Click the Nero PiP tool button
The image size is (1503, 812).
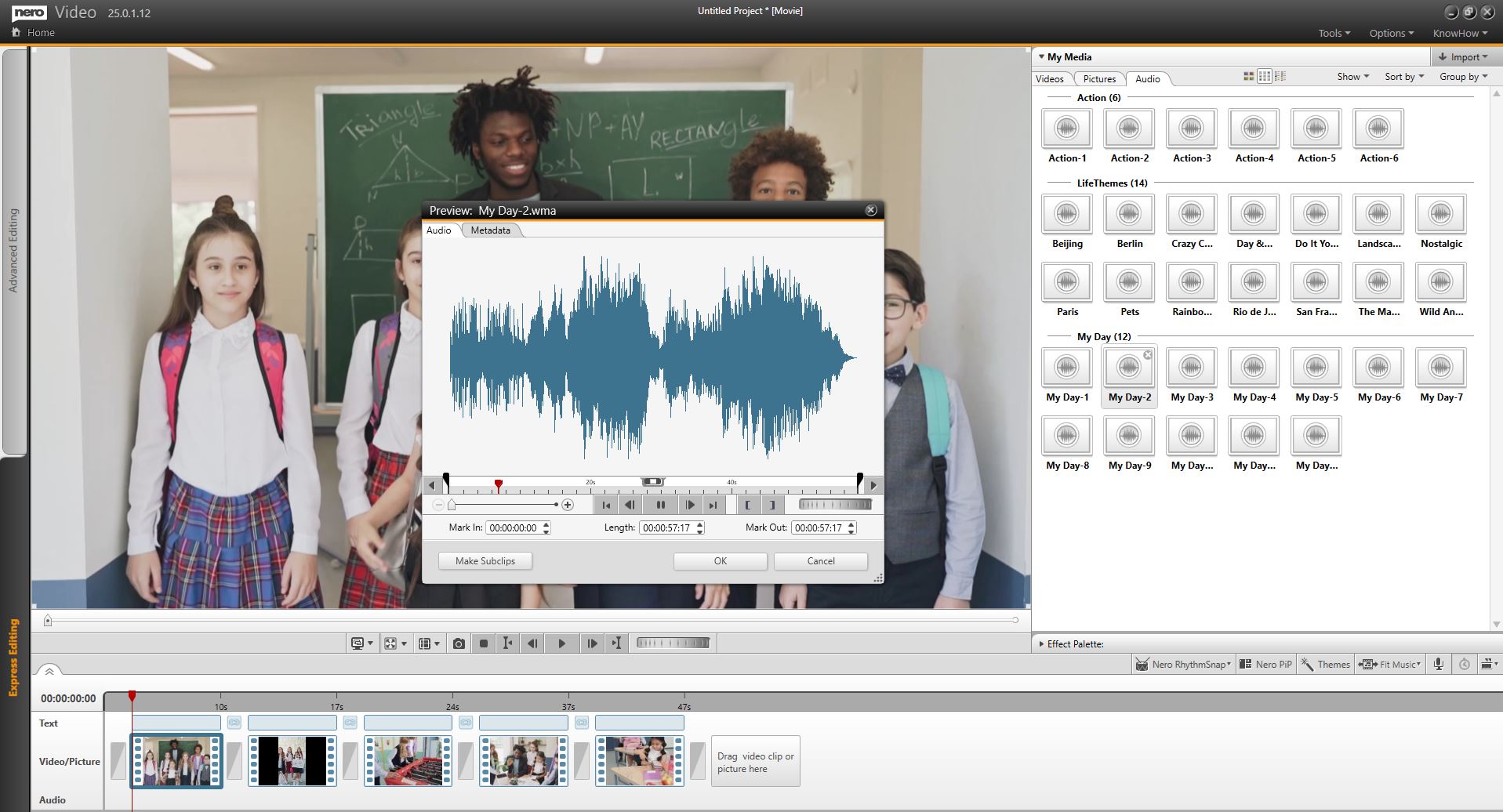1265,664
